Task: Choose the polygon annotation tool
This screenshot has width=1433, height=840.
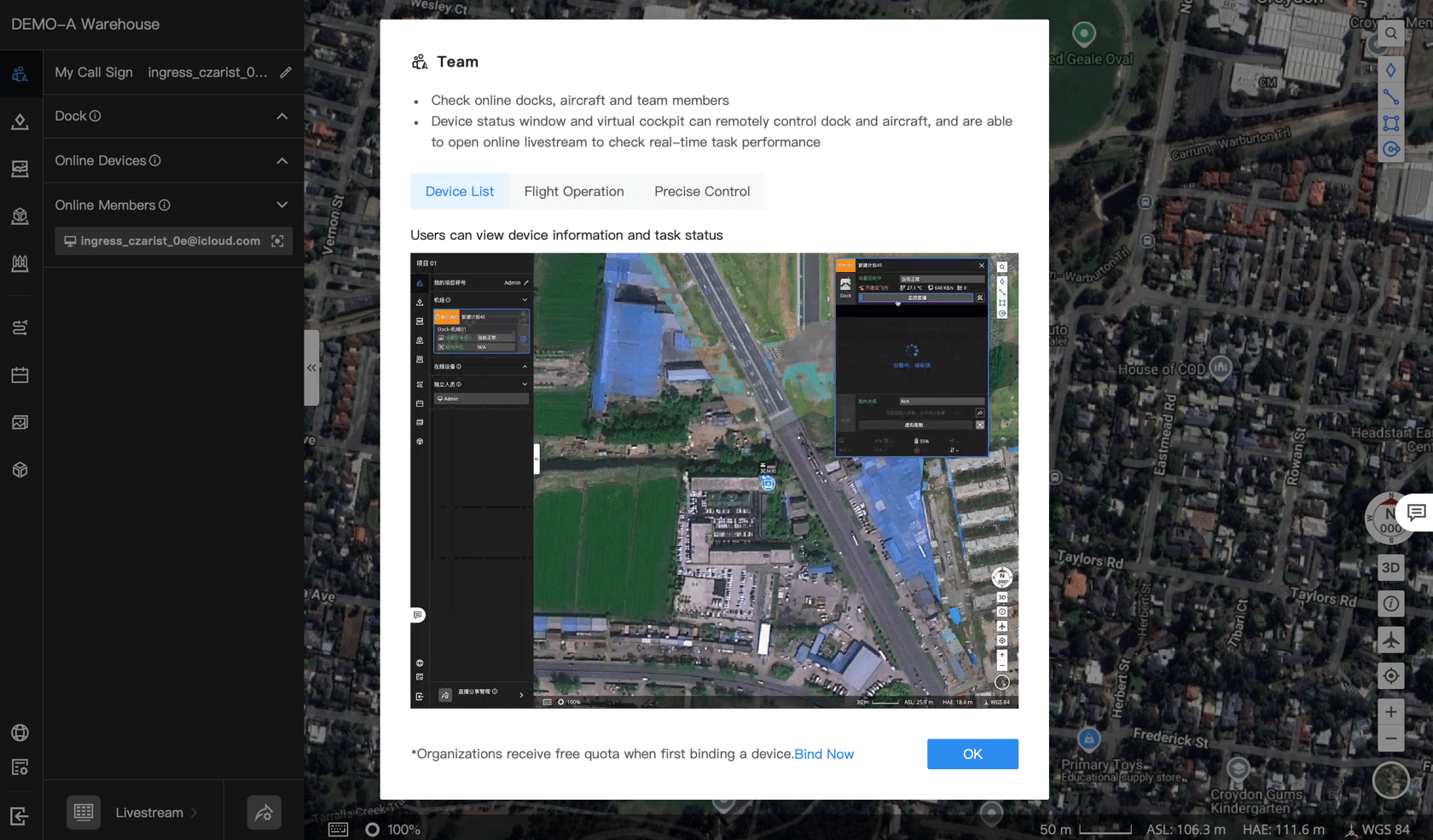Action: [1390, 123]
